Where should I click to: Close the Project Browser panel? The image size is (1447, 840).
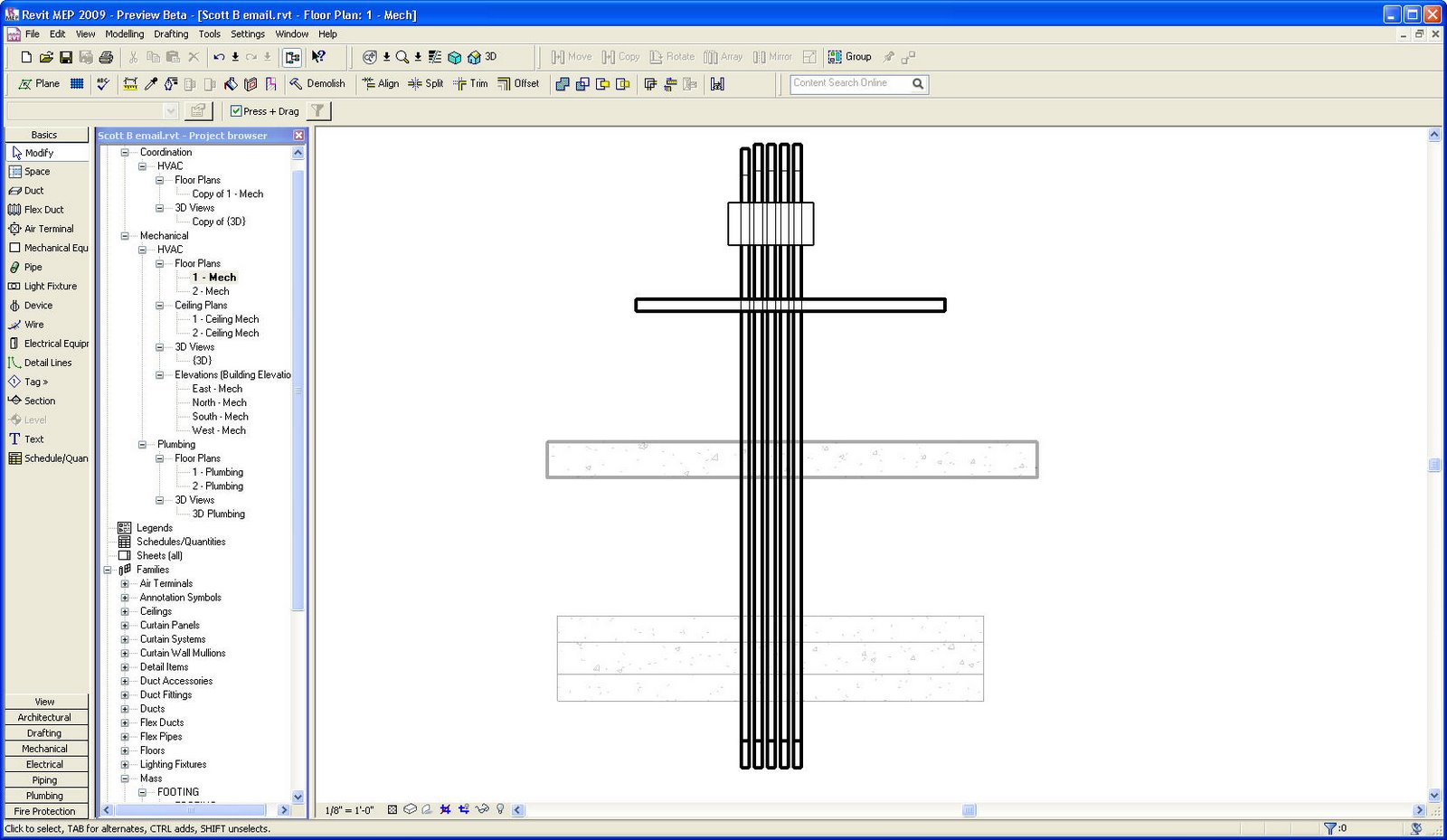tap(298, 136)
